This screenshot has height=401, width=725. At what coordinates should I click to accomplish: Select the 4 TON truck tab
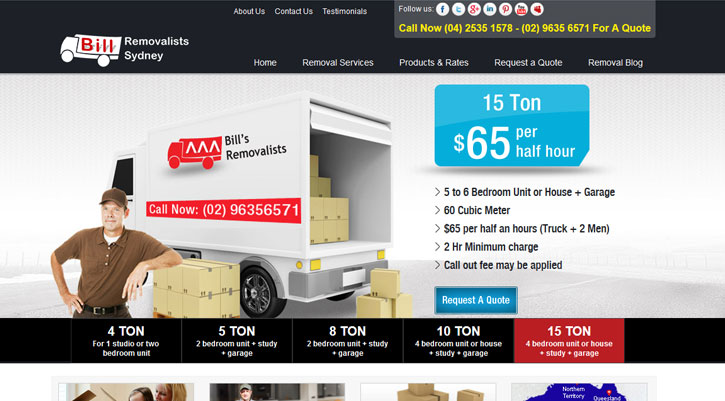[x=126, y=340]
